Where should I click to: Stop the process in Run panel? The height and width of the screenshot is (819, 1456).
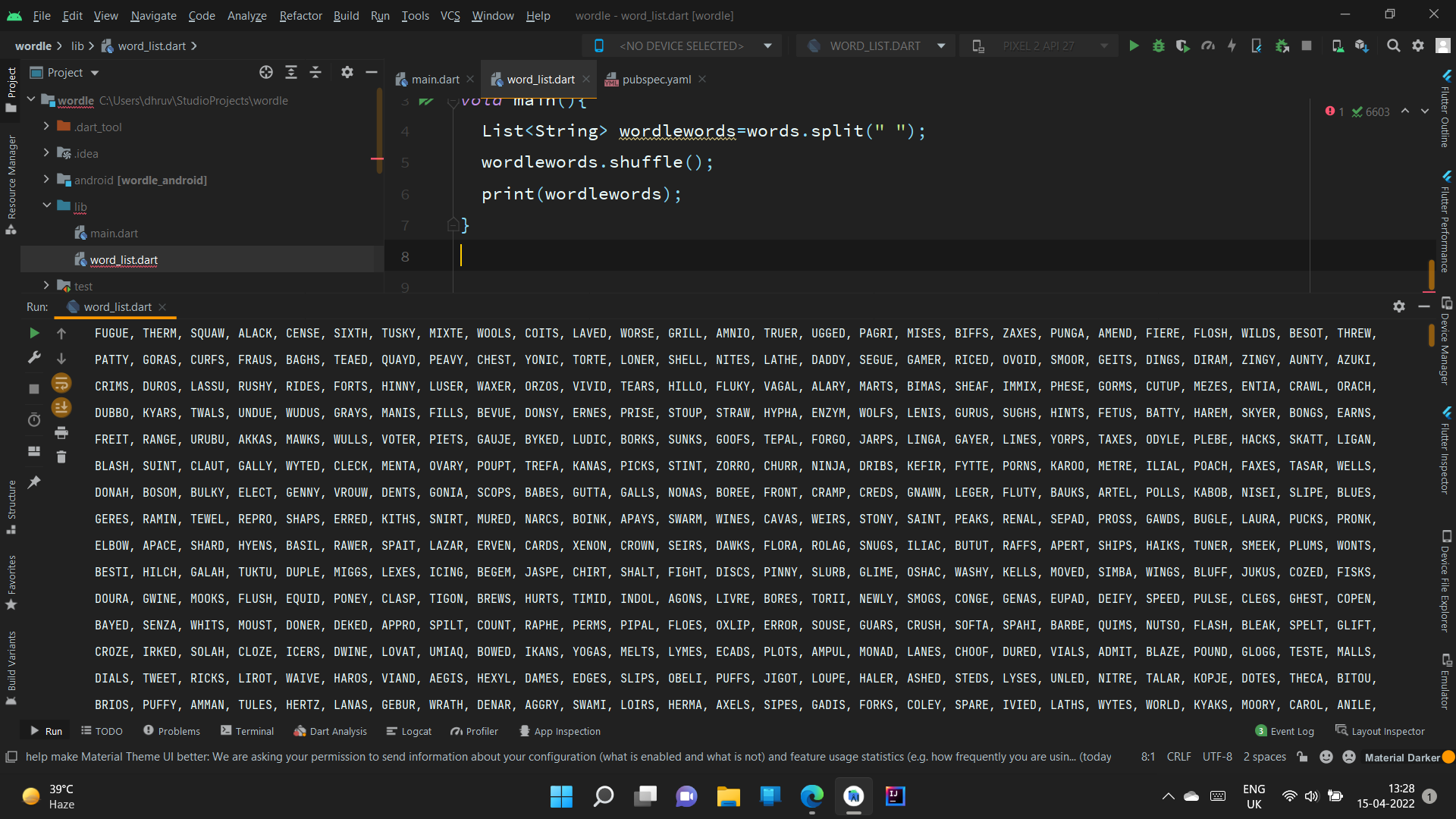pyautogui.click(x=34, y=389)
